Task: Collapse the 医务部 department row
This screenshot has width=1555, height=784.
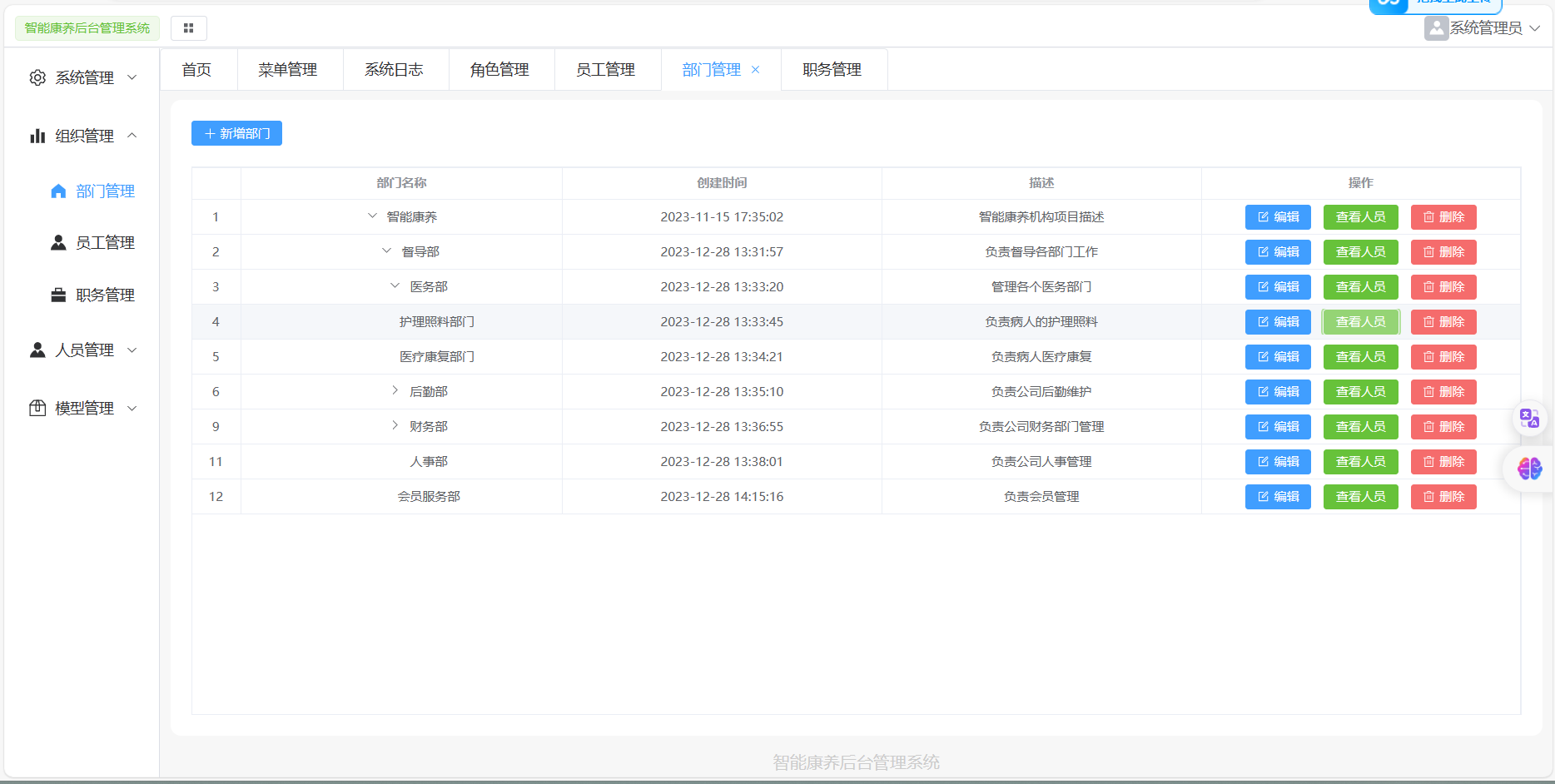Action: [x=395, y=286]
